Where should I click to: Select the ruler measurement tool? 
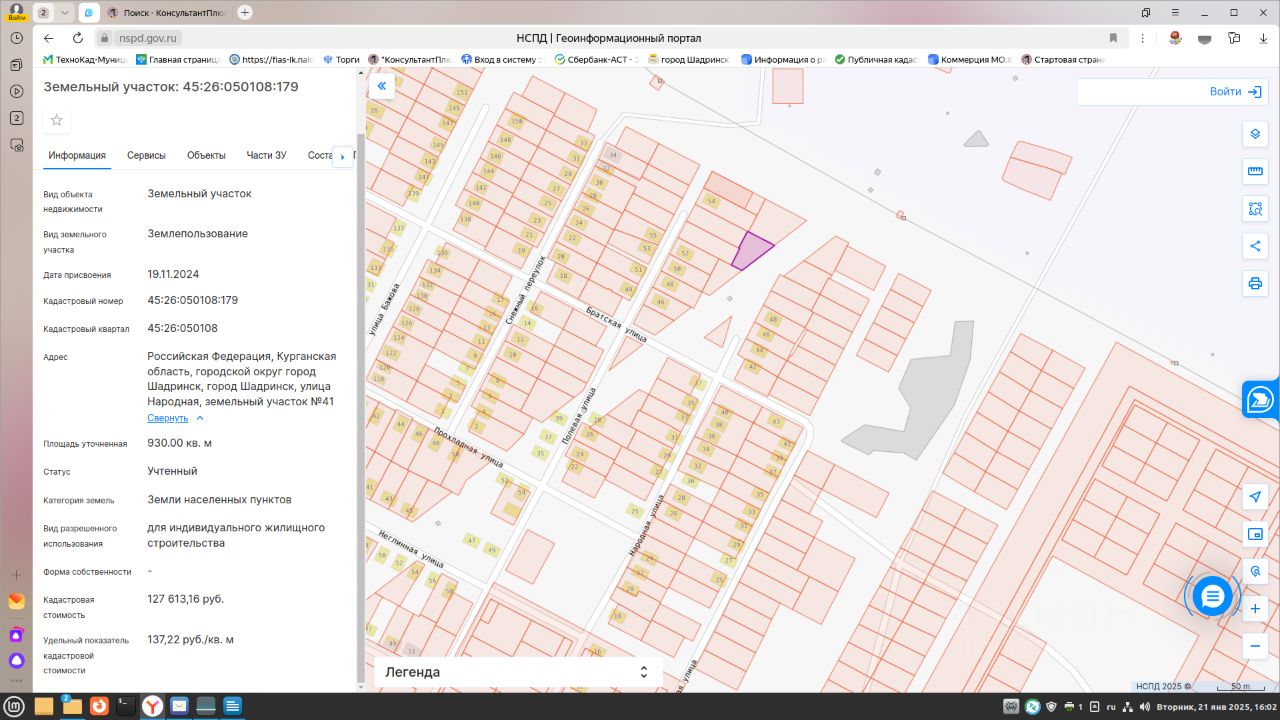point(1255,171)
